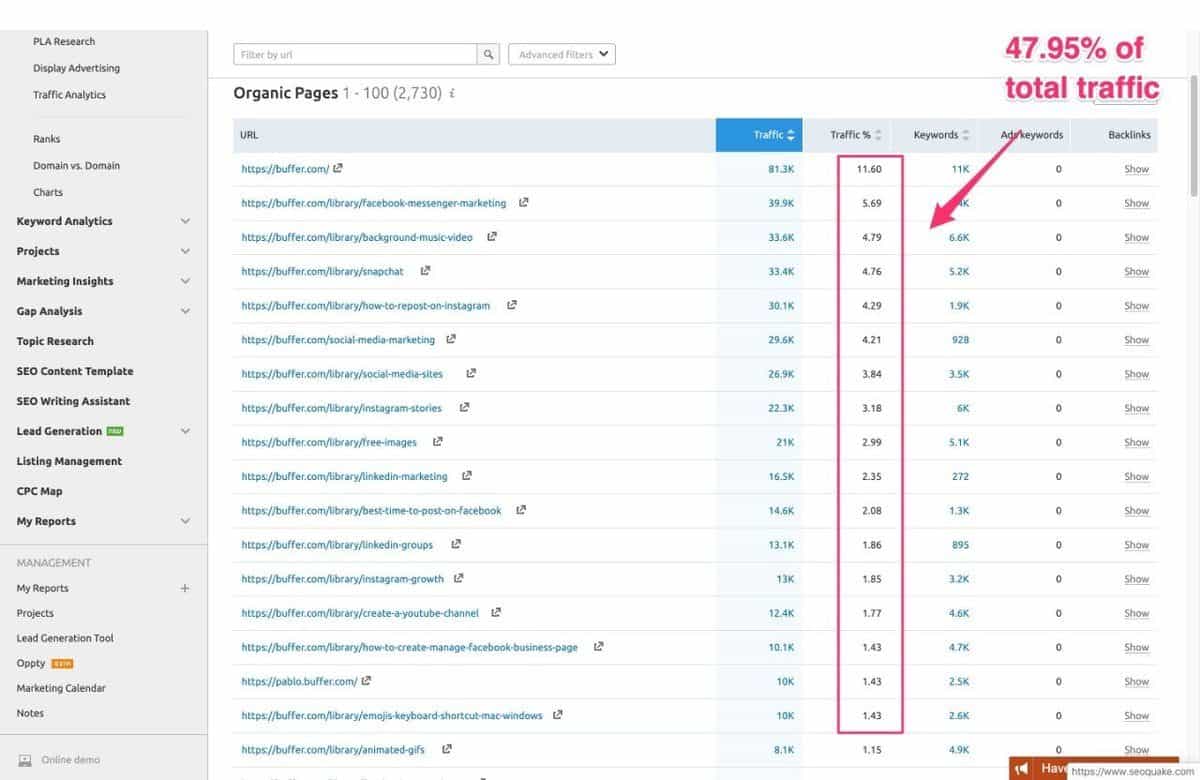Sort by the Traffic column header
Screen dimensions: 1200x780
[x=759, y=135]
